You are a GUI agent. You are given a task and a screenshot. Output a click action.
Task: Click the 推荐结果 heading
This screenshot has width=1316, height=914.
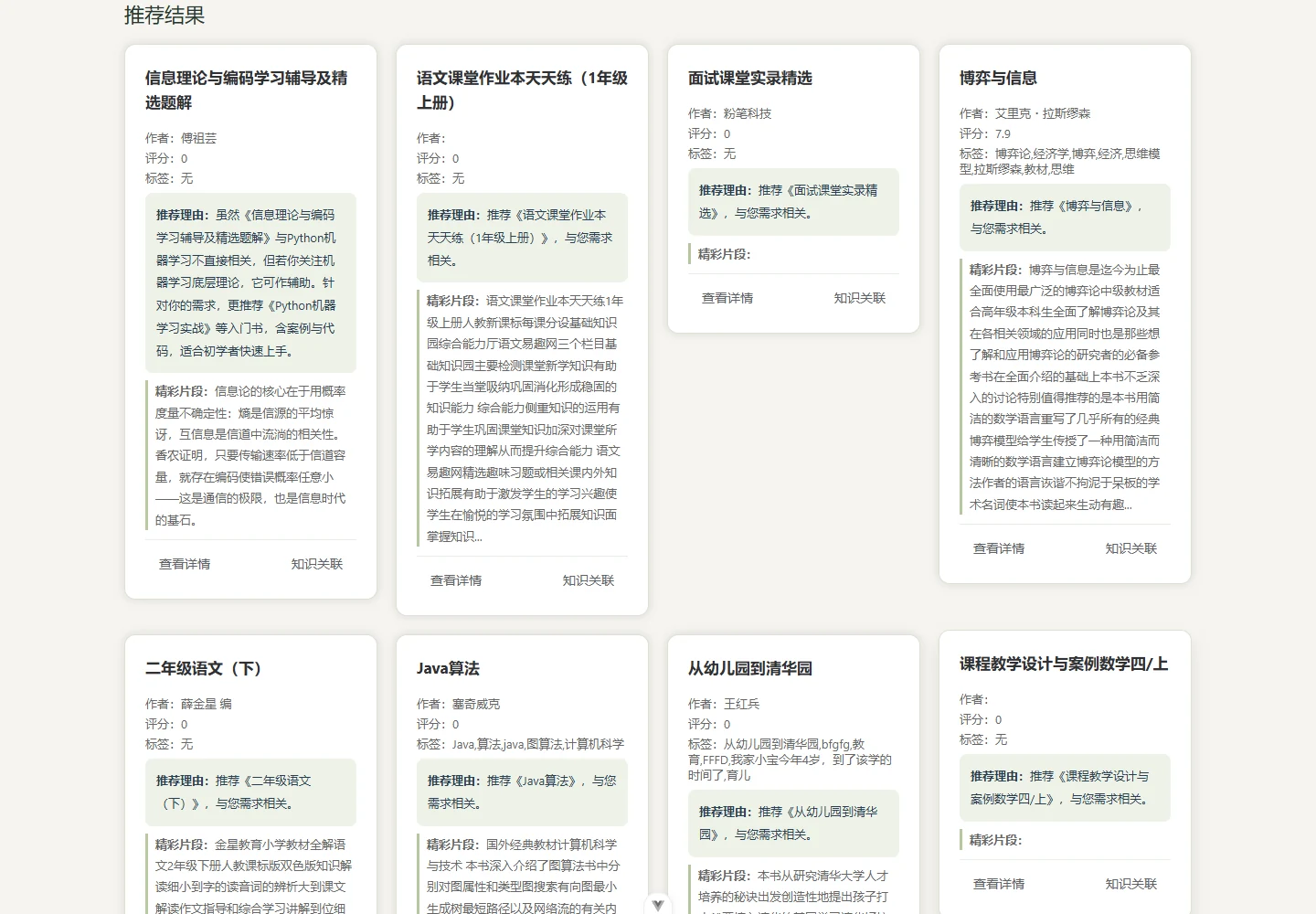pyautogui.click(x=164, y=16)
